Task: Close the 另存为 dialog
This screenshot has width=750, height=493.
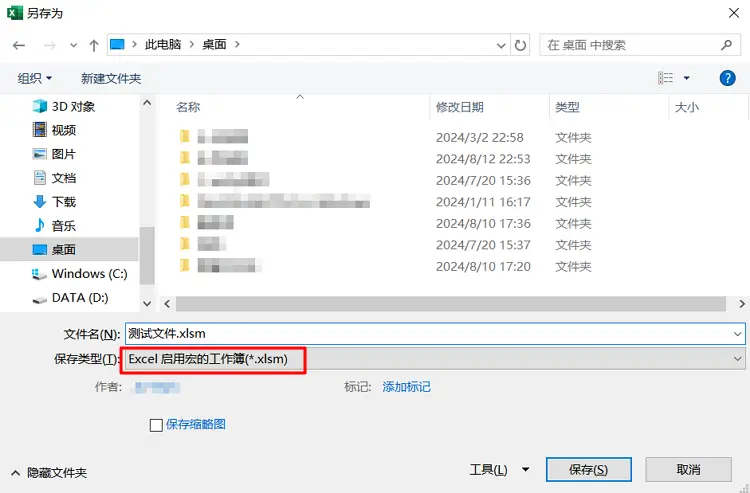Action: pos(734,13)
